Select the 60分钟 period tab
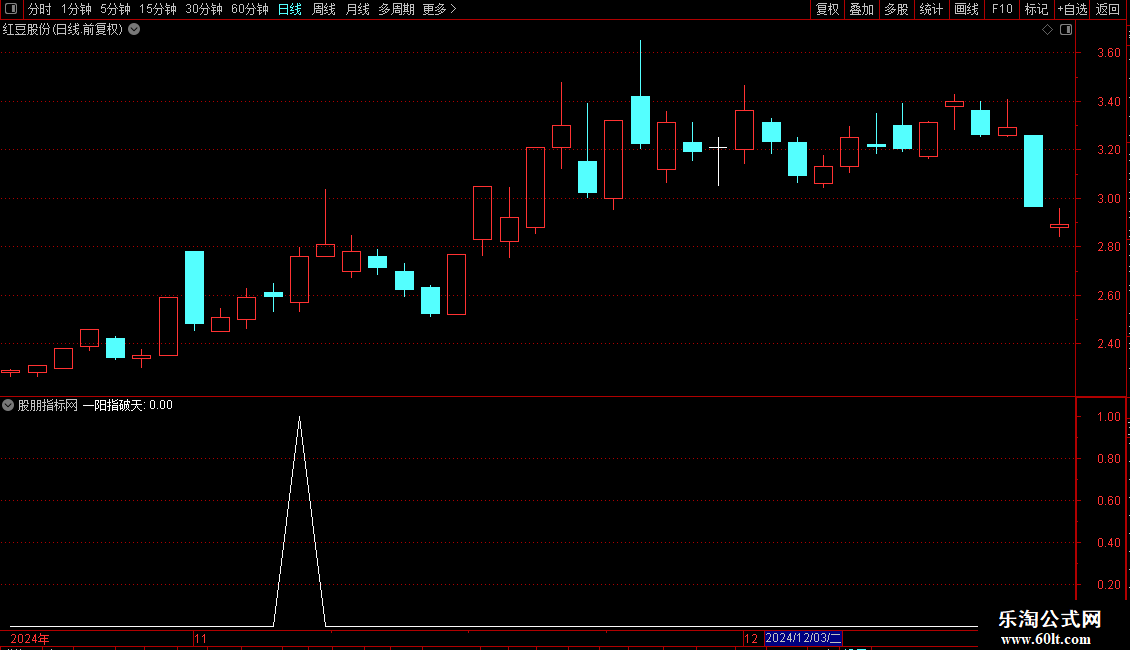Image resolution: width=1130 pixels, height=650 pixels. pyautogui.click(x=250, y=9)
